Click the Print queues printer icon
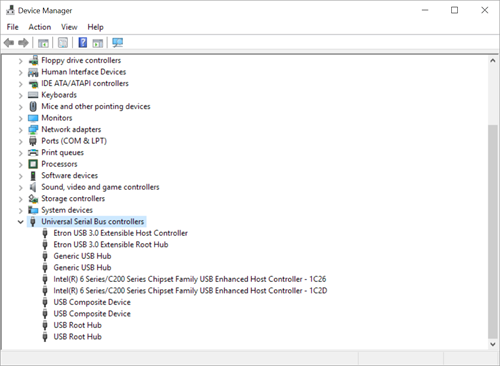Screen dimensions: 500x366 tap(33, 153)
